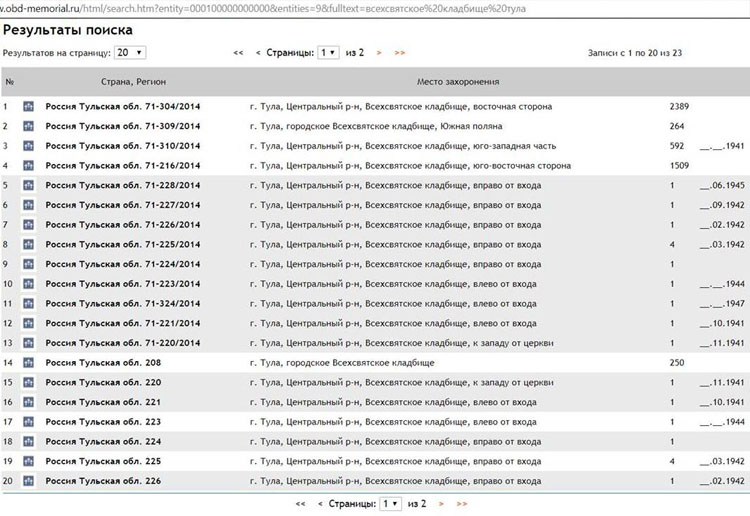Click the icon next to entry 71-223/2014
750x516 pixels.
coord(28,284)
